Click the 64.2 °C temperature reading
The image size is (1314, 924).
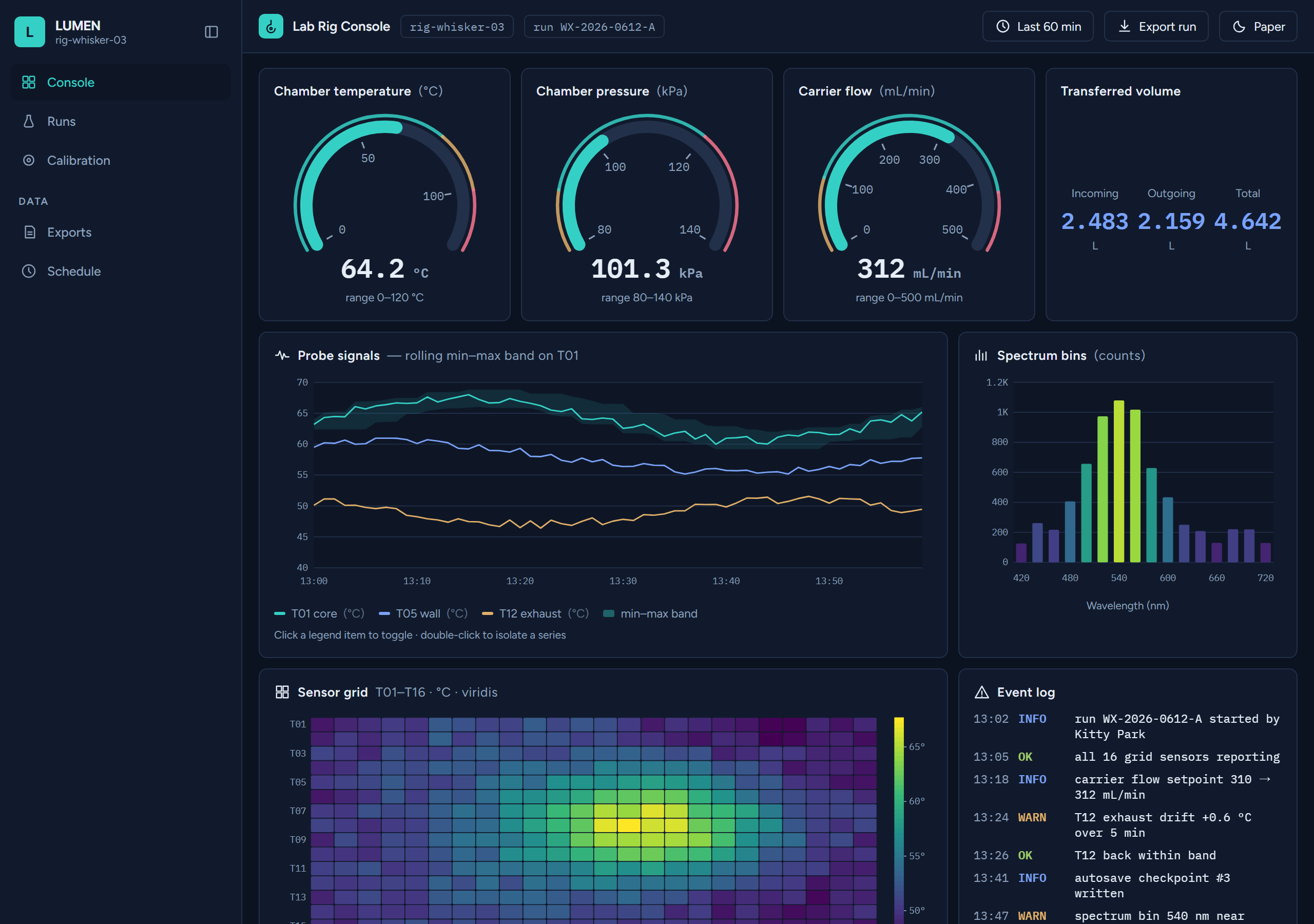[x=384, y=269]
